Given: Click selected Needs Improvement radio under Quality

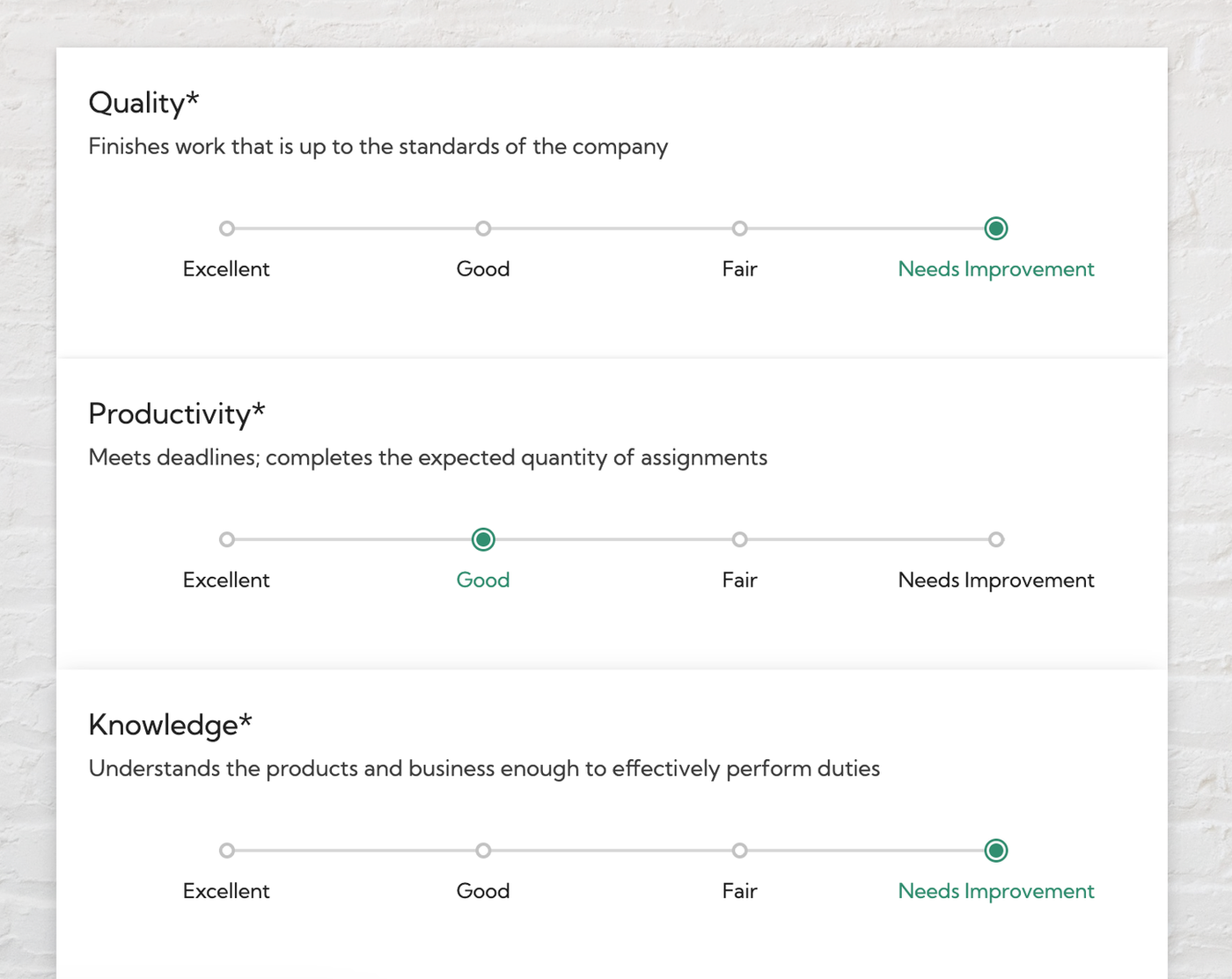Looking at the screenshot, I should tap(996, 229).
